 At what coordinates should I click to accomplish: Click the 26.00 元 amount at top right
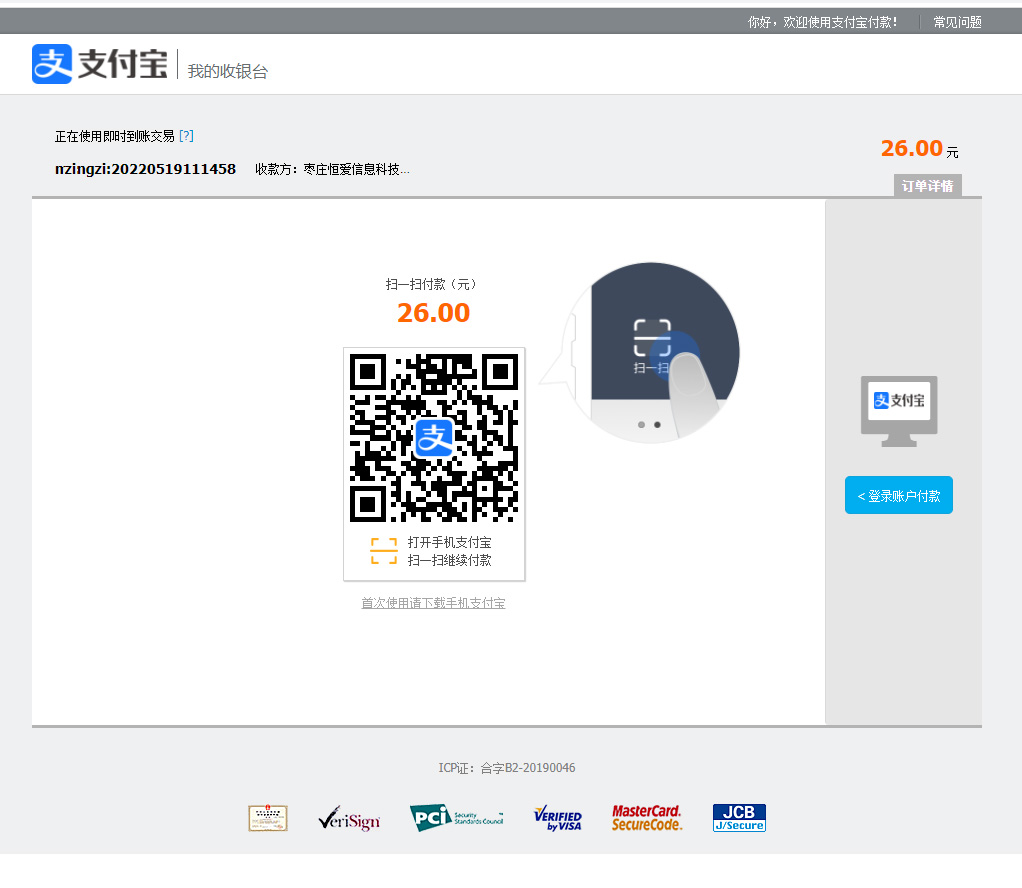click(x=920, y=149)
